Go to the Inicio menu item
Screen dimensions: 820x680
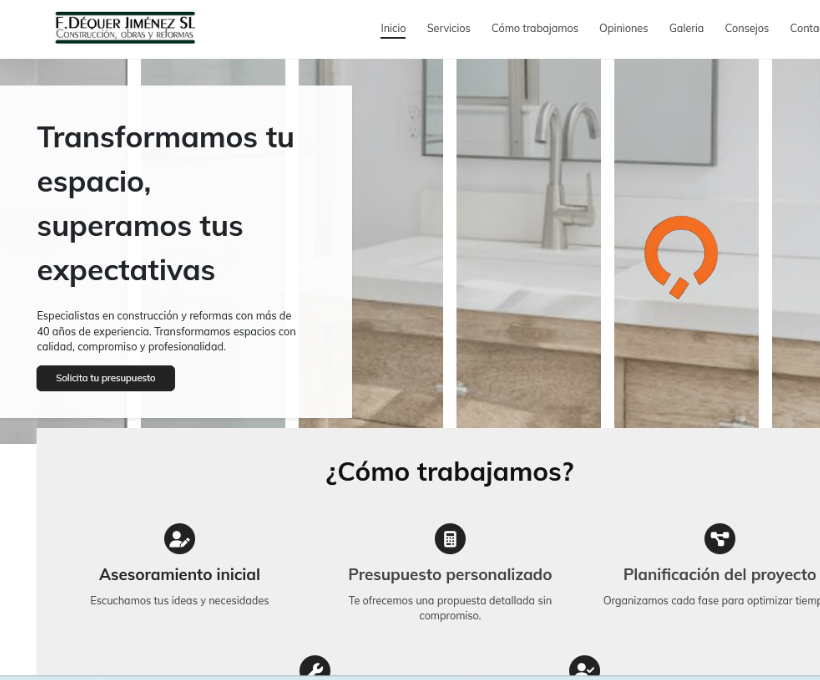pyautogui.click(x=393, y=28)
